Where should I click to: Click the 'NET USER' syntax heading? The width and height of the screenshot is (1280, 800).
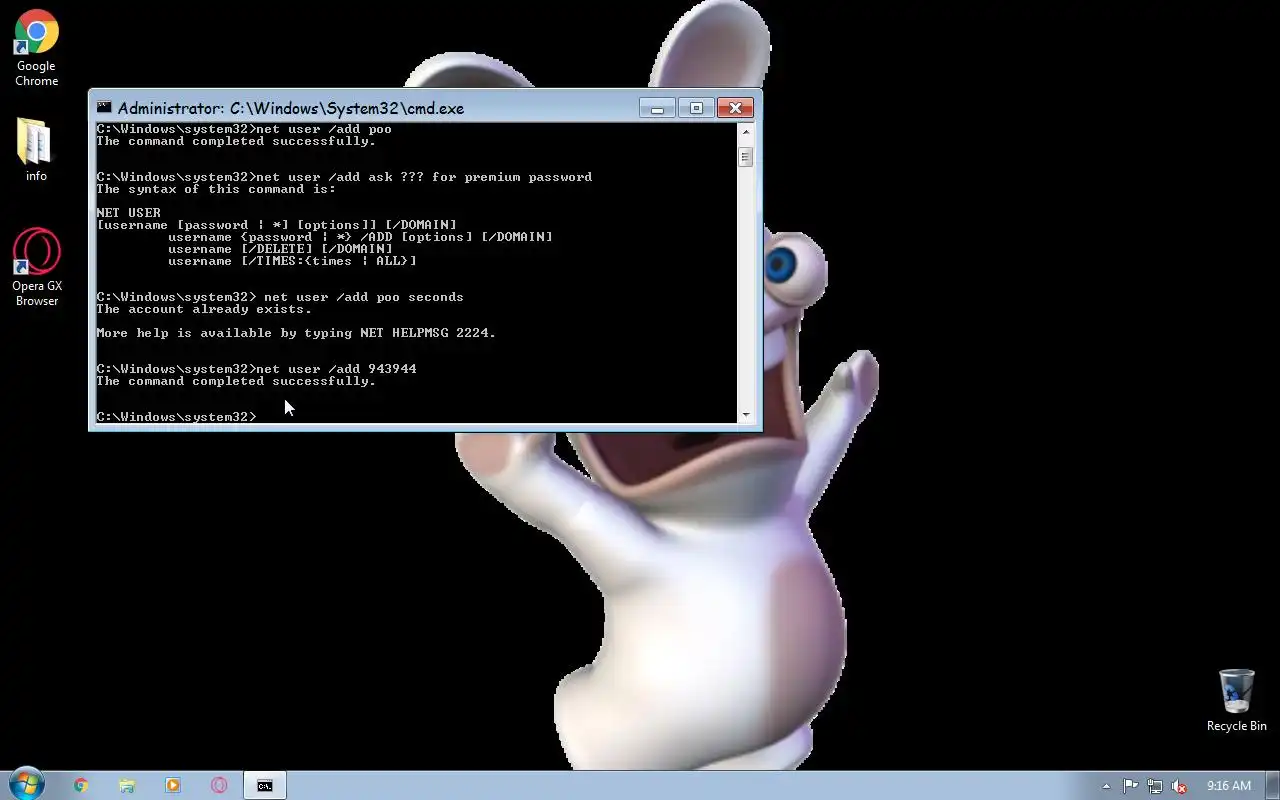(x=128, y=213)
